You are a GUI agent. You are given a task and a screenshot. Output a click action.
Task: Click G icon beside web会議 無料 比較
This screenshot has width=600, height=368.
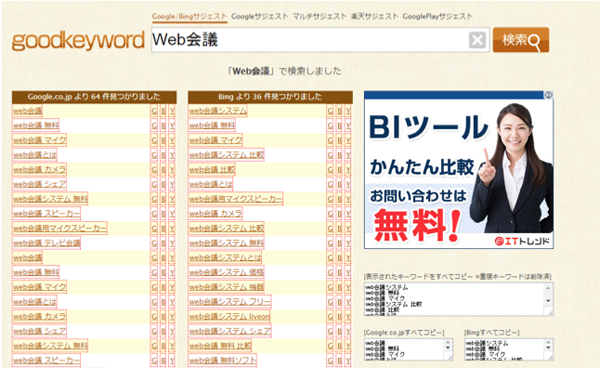[330, 346]
